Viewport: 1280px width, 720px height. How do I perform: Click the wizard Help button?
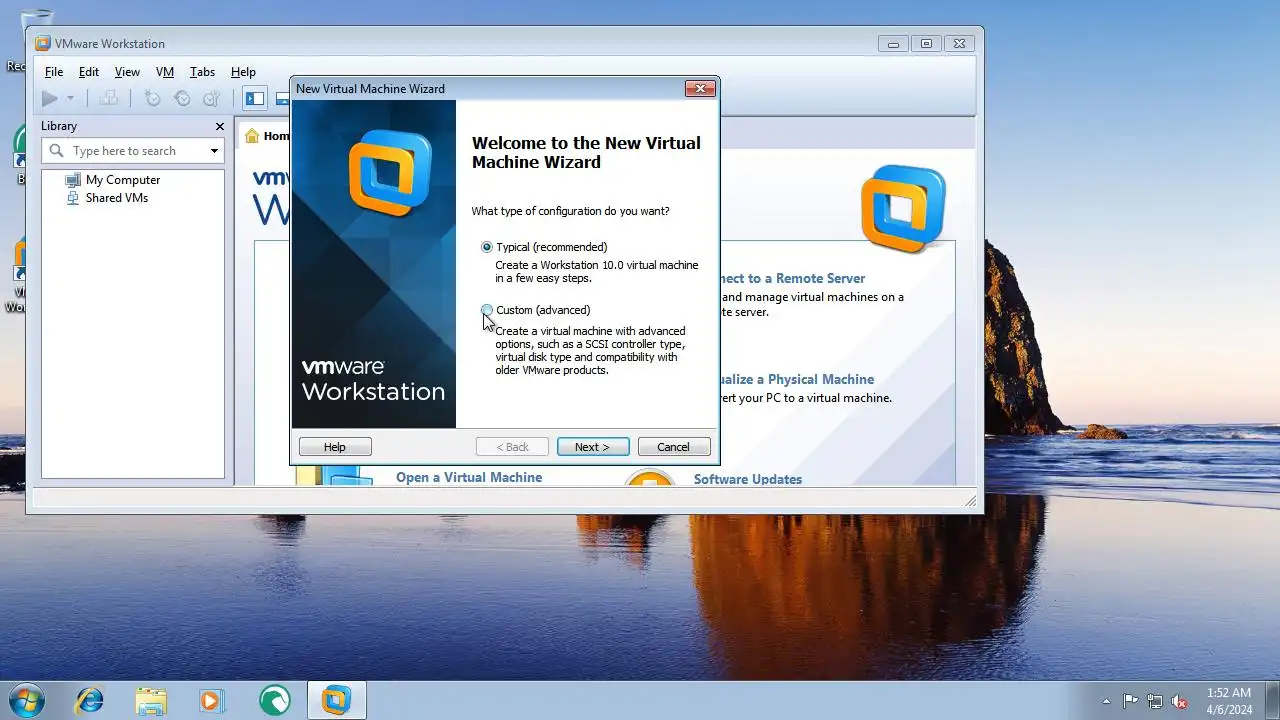pos(335,447)
